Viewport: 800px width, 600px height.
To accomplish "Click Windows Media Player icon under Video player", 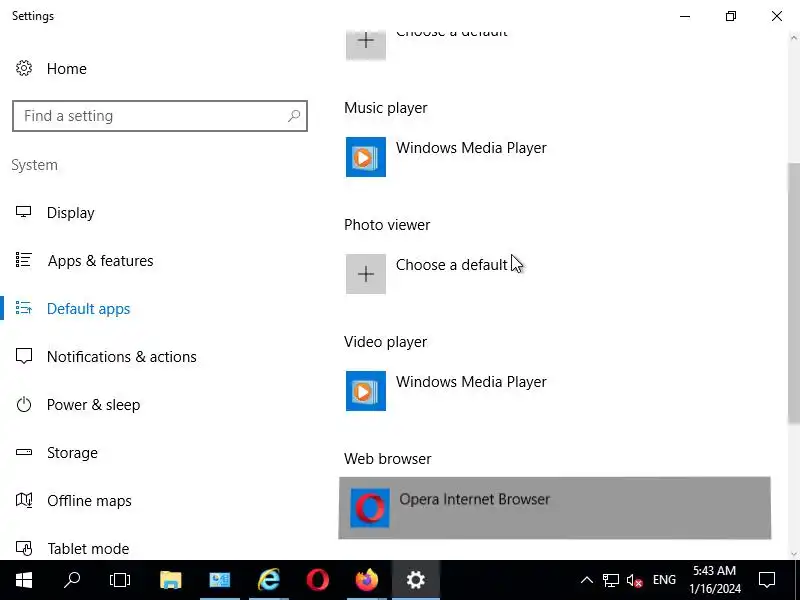I will tap(366, 391).
